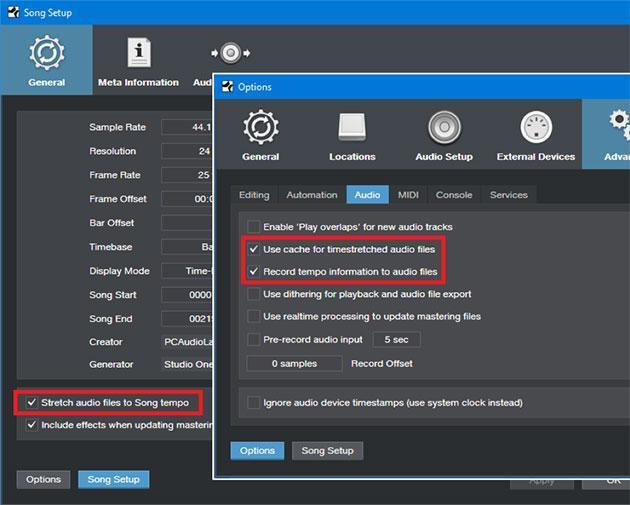
Task: Switch to the MIDI tab
Action: [x=408, y=195]
